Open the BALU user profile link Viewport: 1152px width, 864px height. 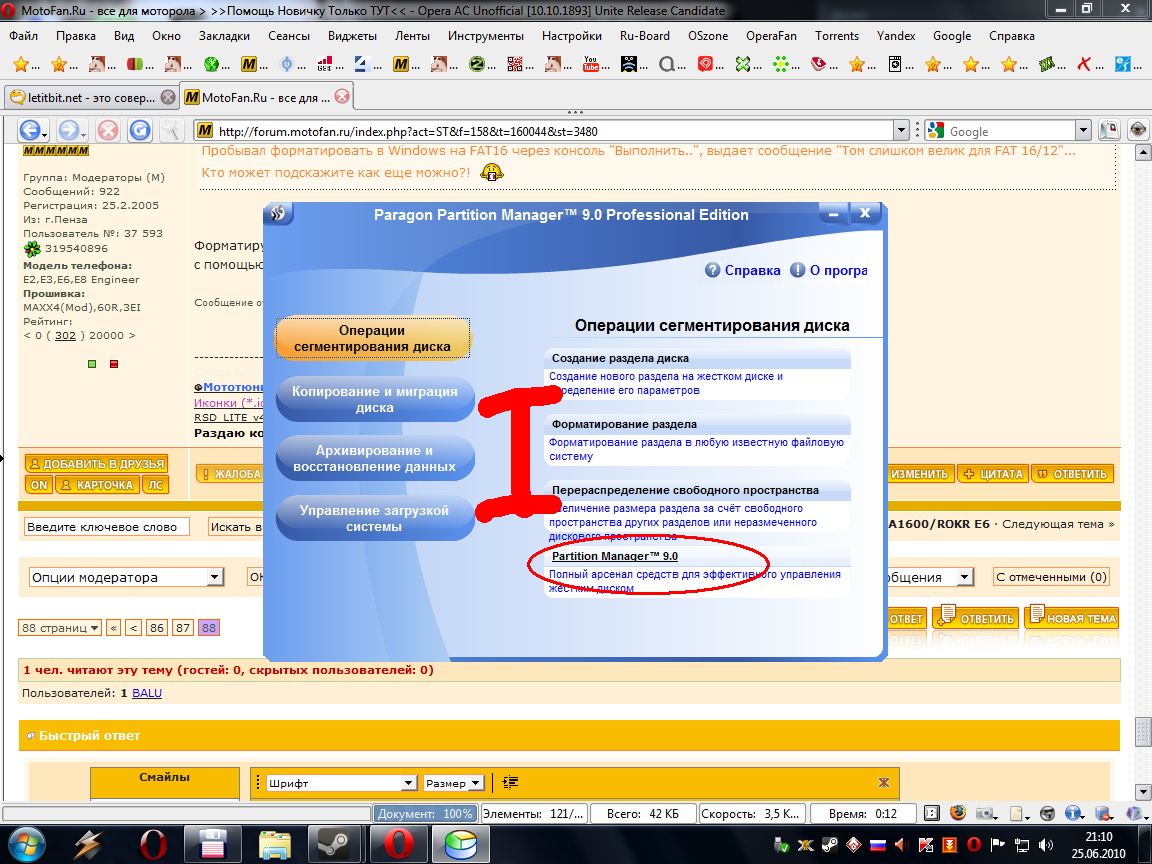(x=147, y=693)
